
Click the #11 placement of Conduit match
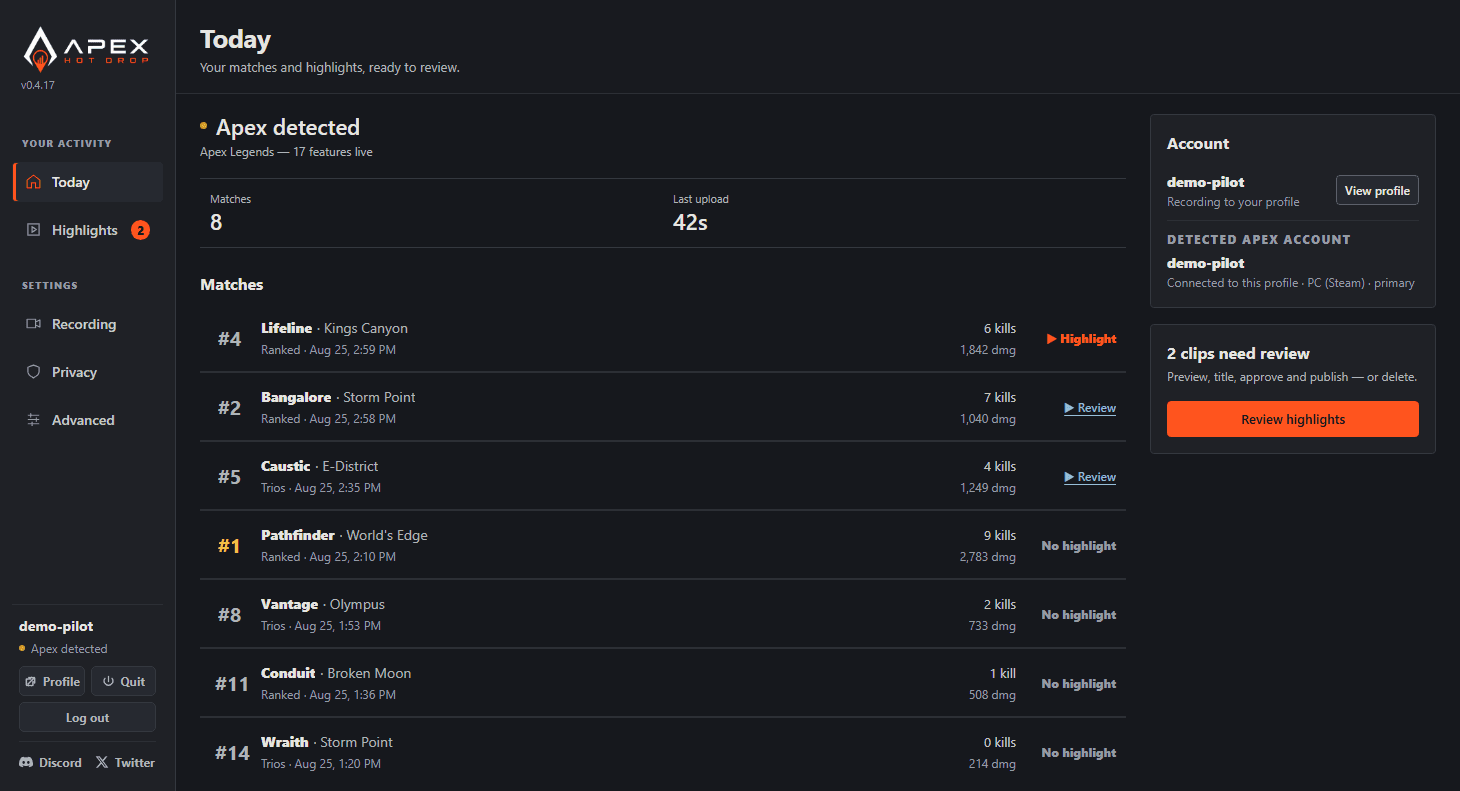pyautogui.click(x=232, y=684)
